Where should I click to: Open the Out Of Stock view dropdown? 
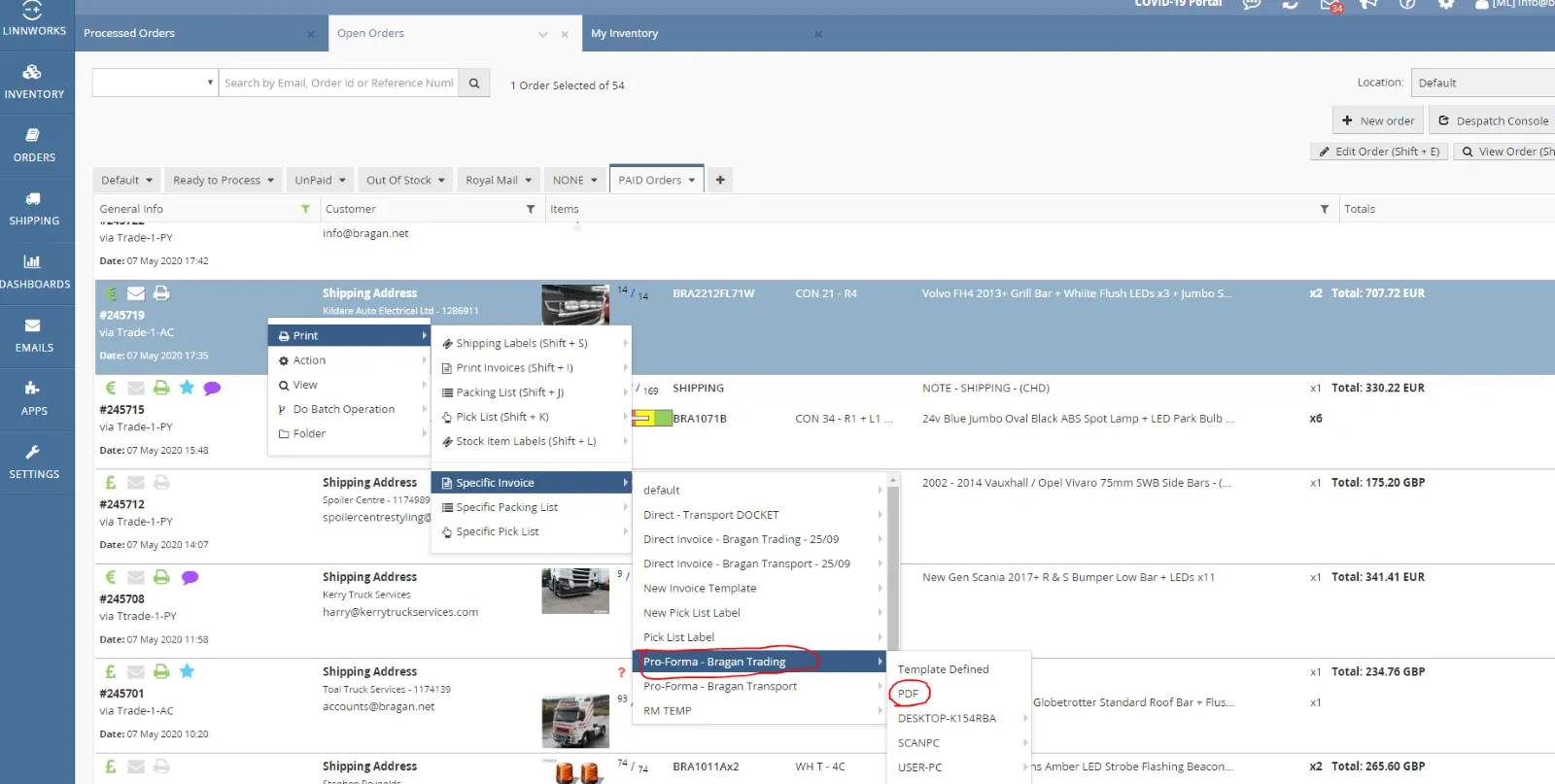[x=405, y=180]
